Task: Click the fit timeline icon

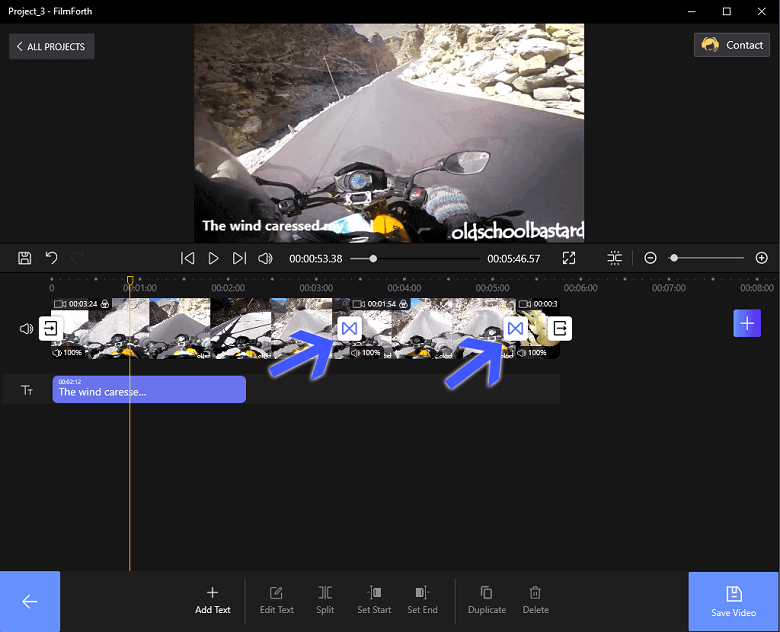Action: click(x=614, y=258)
